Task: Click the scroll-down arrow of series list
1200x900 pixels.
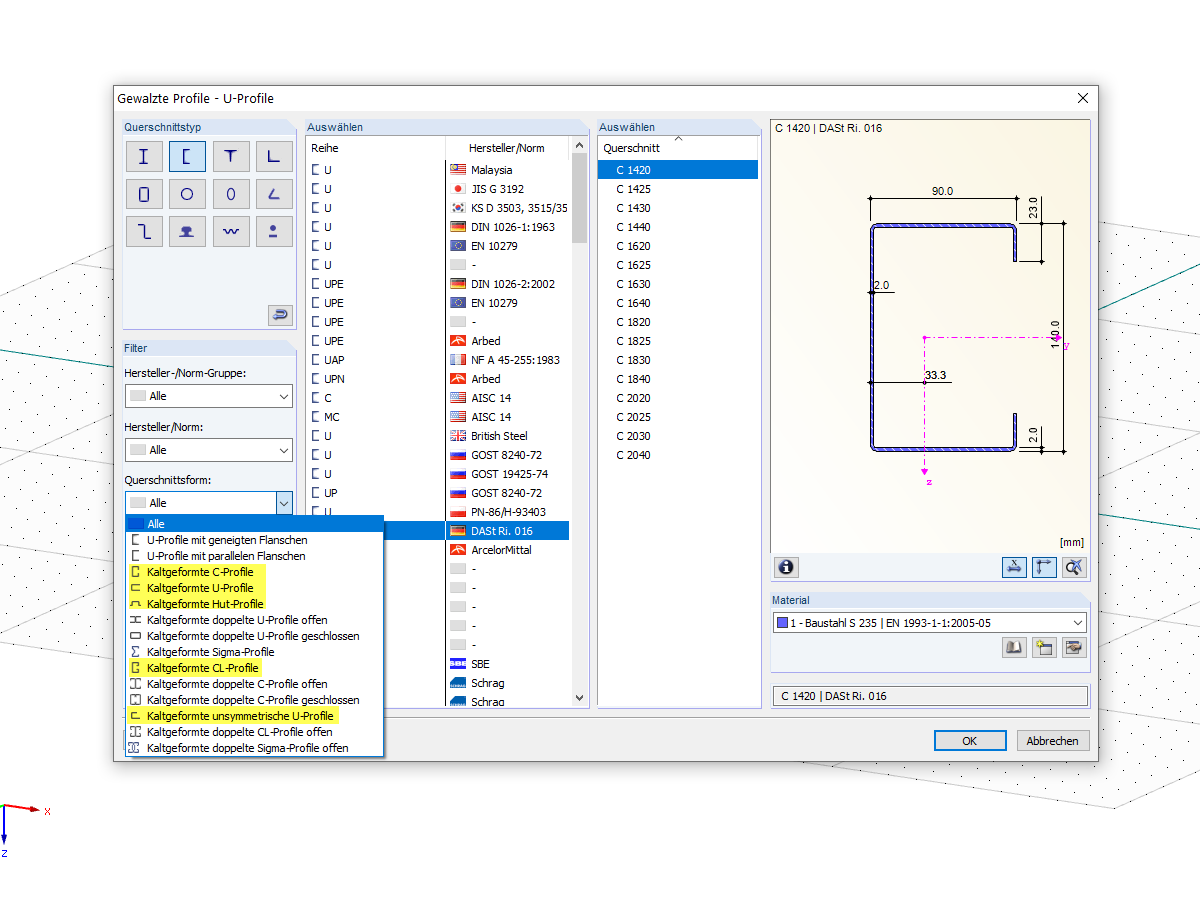Action: coord(579,698)
